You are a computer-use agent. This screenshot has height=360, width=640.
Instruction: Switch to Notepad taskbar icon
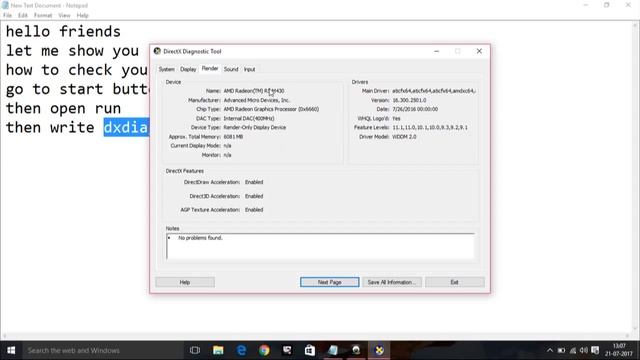coord(333,350)
